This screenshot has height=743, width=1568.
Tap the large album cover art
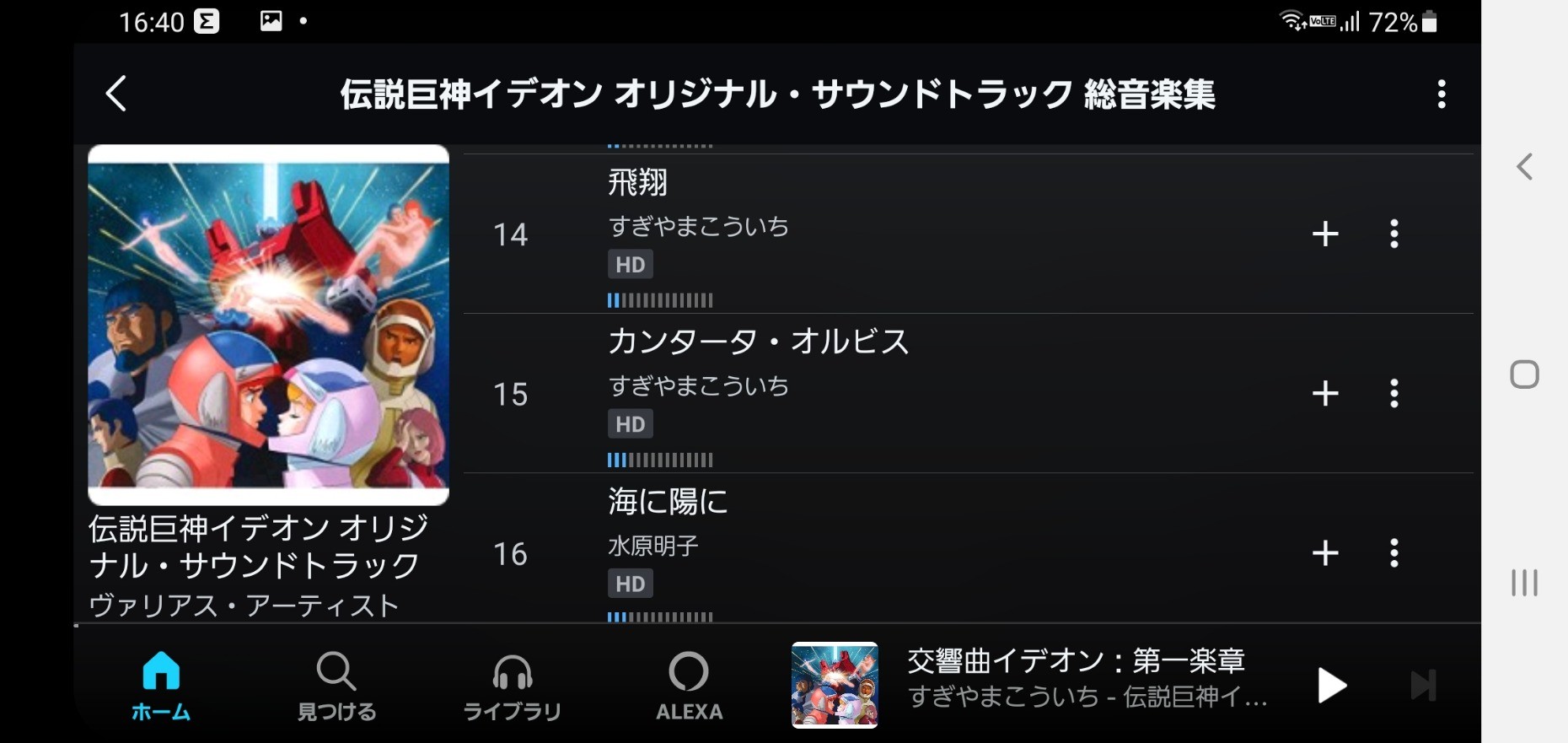[268, 325]
